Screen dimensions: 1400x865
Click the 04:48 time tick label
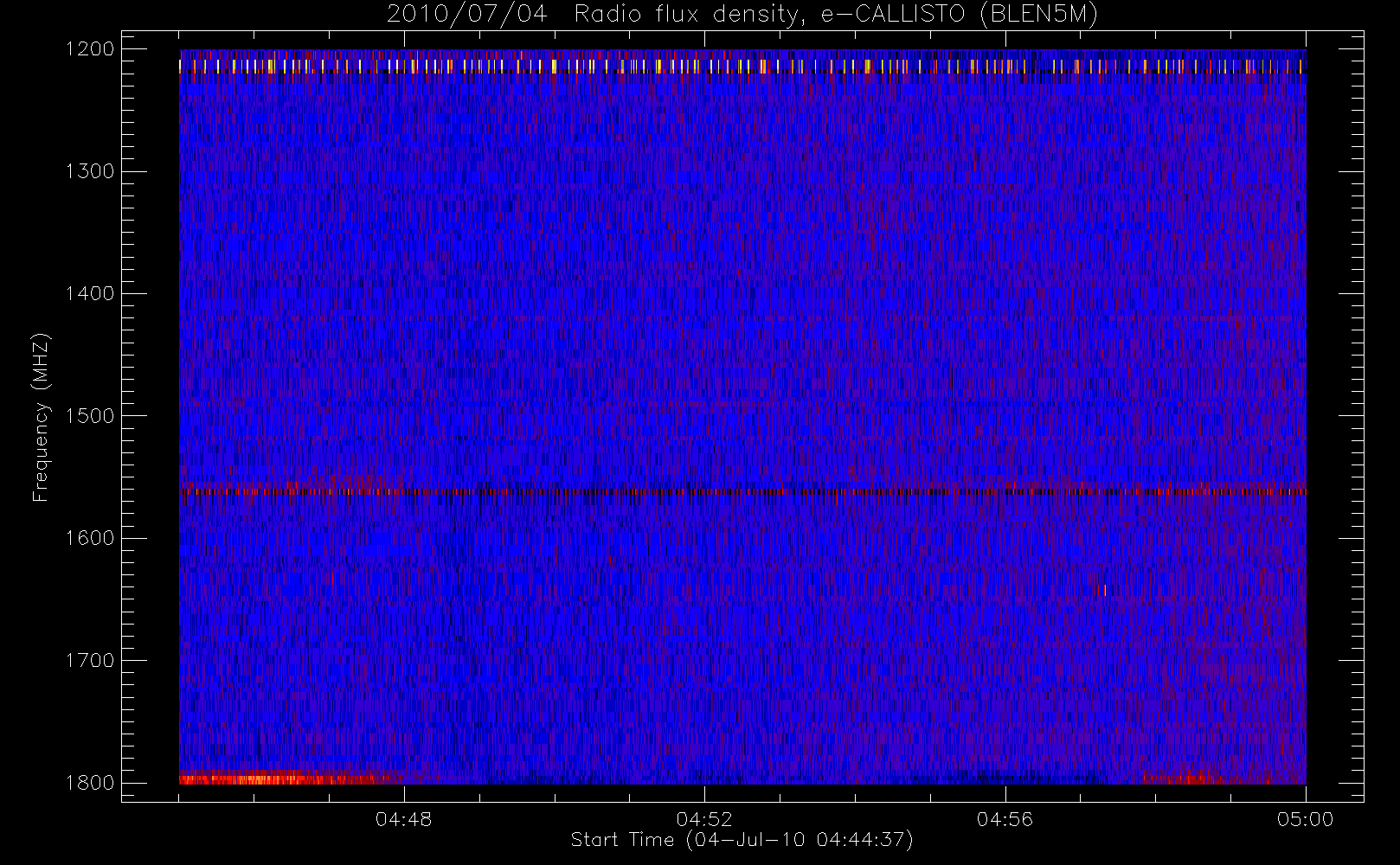point(404,819)
